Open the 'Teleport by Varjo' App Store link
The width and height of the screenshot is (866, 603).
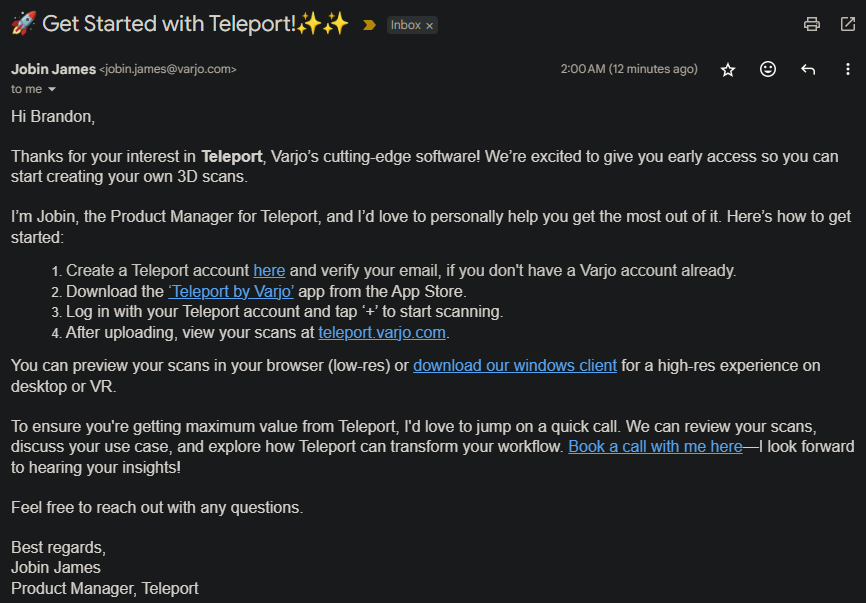(231, 291)
